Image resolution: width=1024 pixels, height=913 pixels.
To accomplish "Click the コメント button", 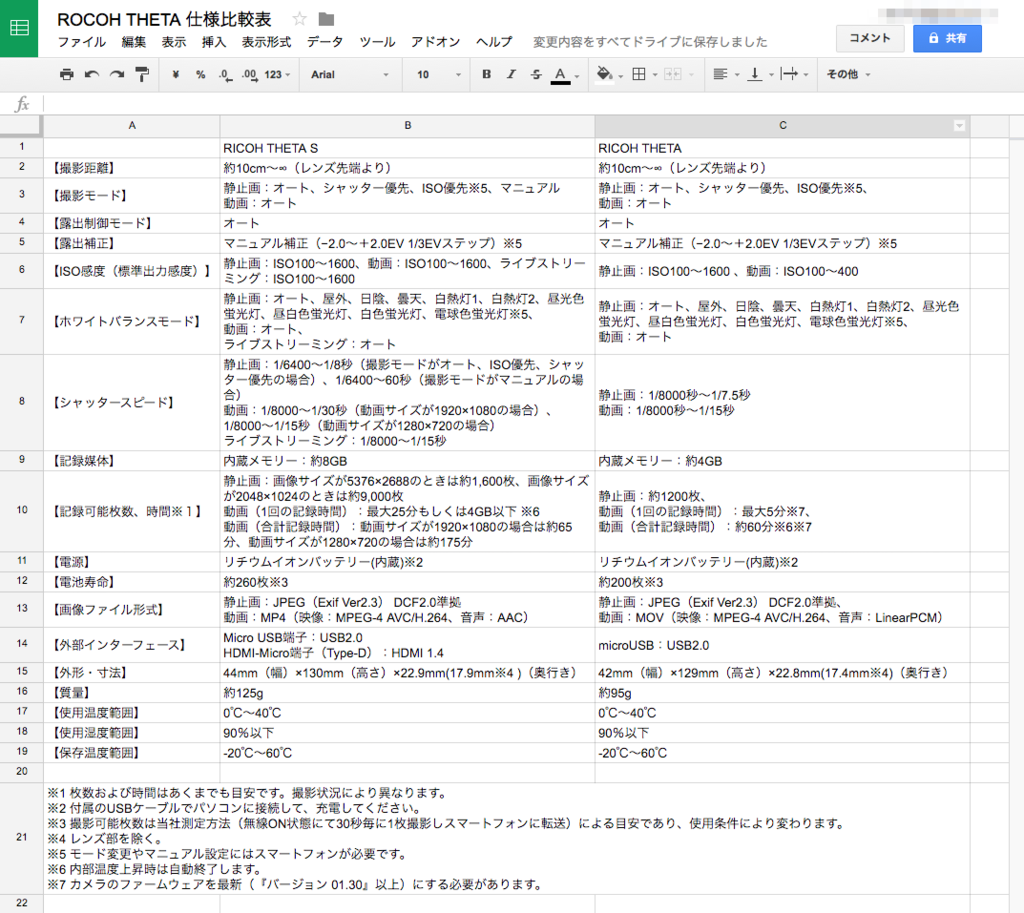I will 869,38.
